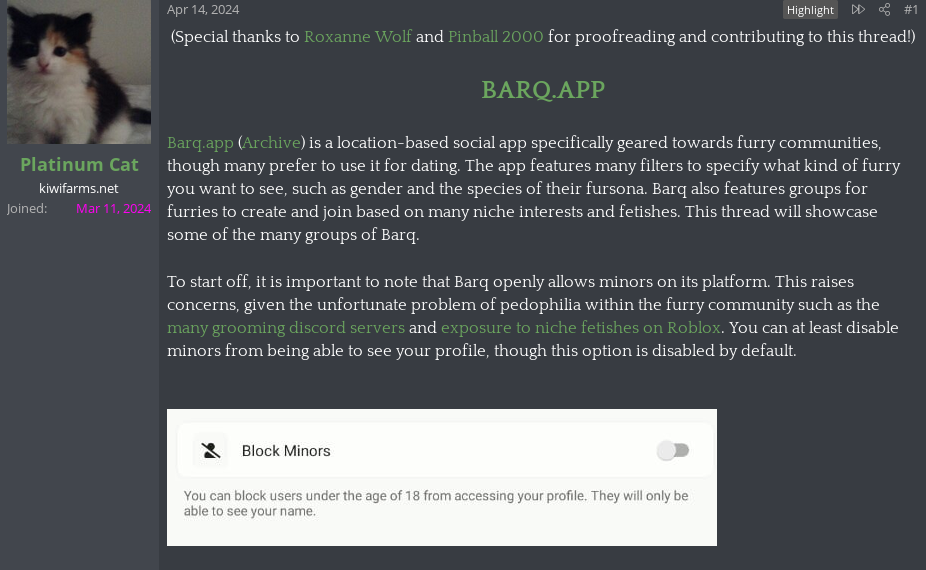This screenshot has width=926, height=570.
Task: Open the Roxanne Wolf profile link
Action: point(357,37)
